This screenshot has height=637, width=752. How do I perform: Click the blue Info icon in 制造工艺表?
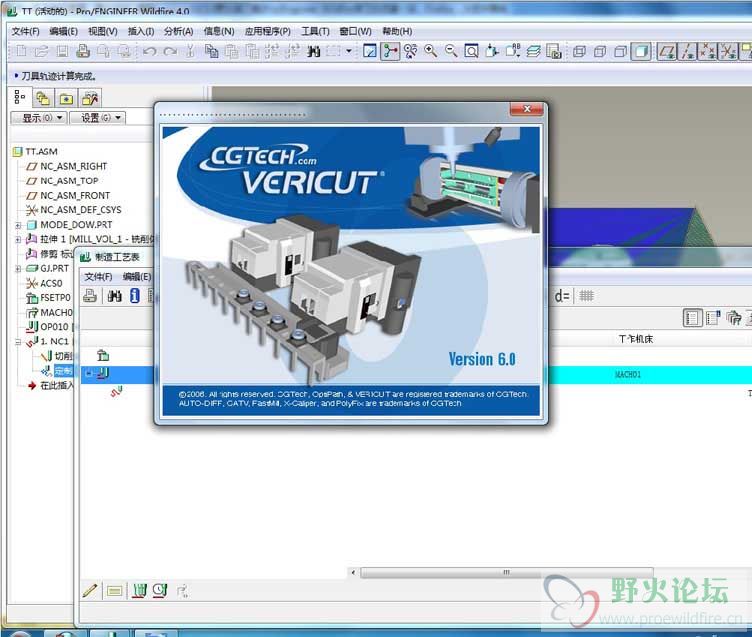[x=135, y=296]
